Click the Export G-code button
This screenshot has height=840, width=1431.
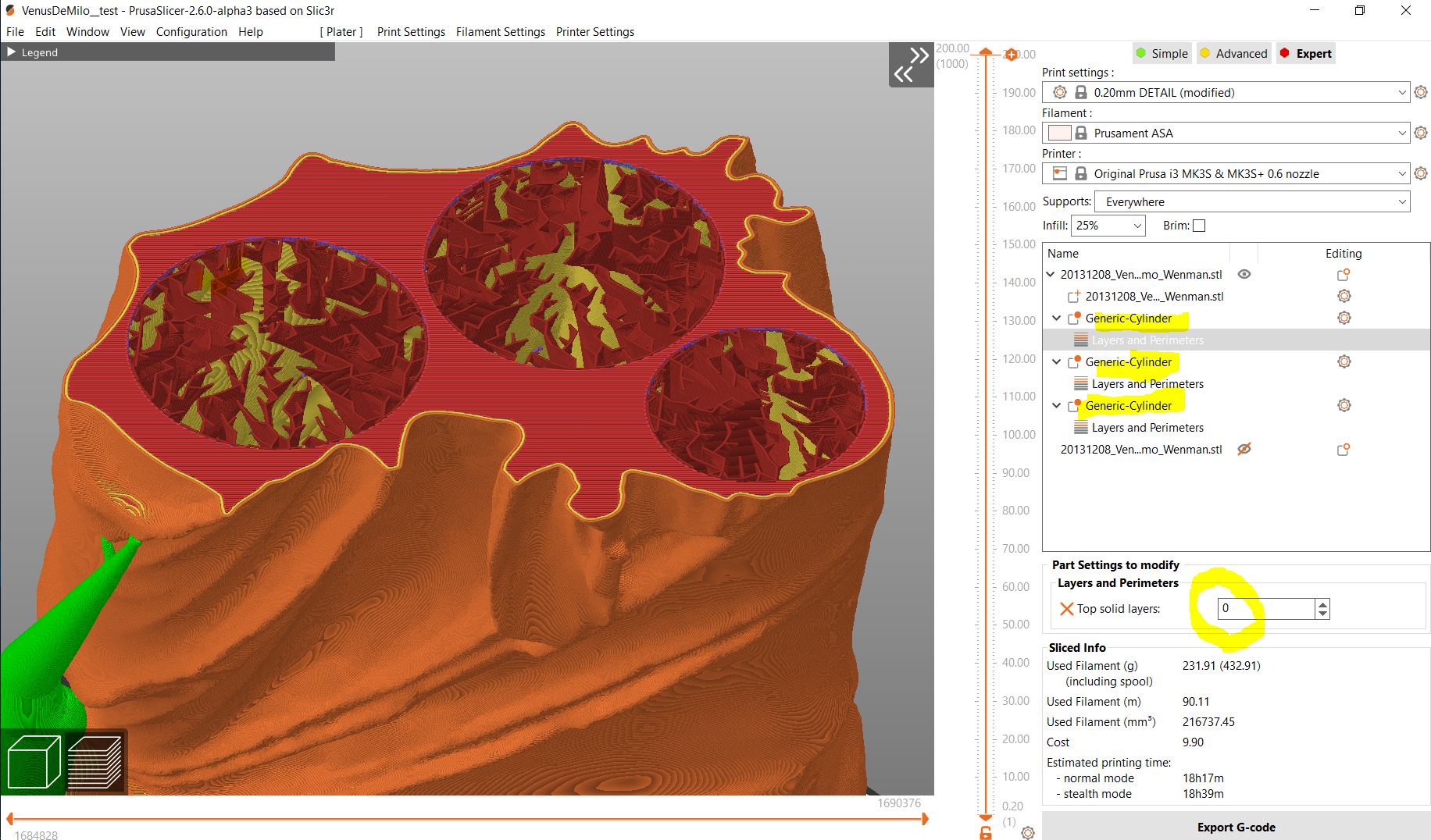click(x=1237, y=827)
